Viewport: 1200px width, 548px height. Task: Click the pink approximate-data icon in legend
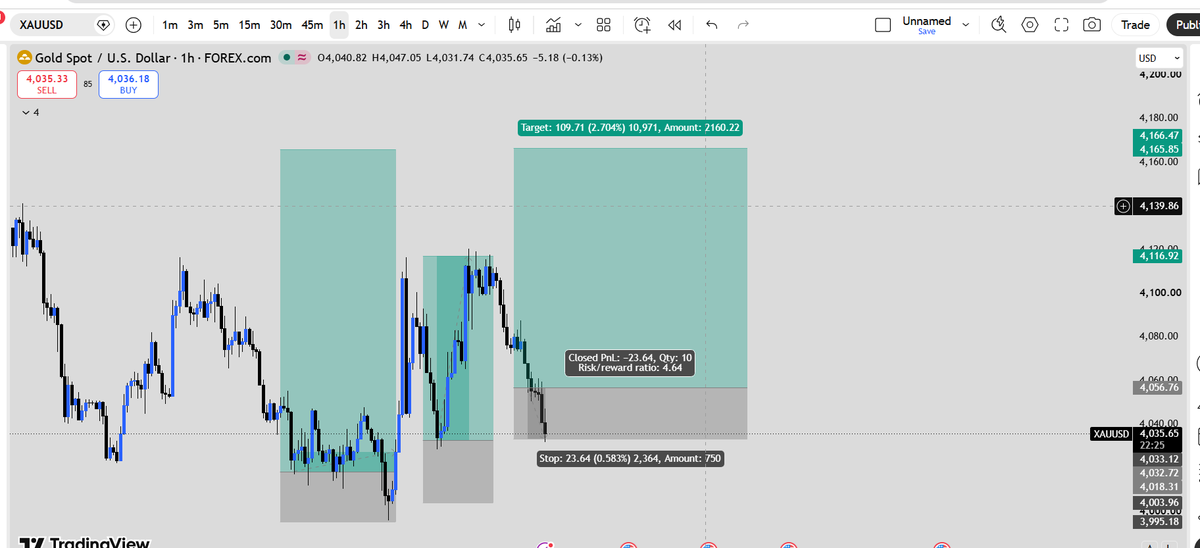301,58
